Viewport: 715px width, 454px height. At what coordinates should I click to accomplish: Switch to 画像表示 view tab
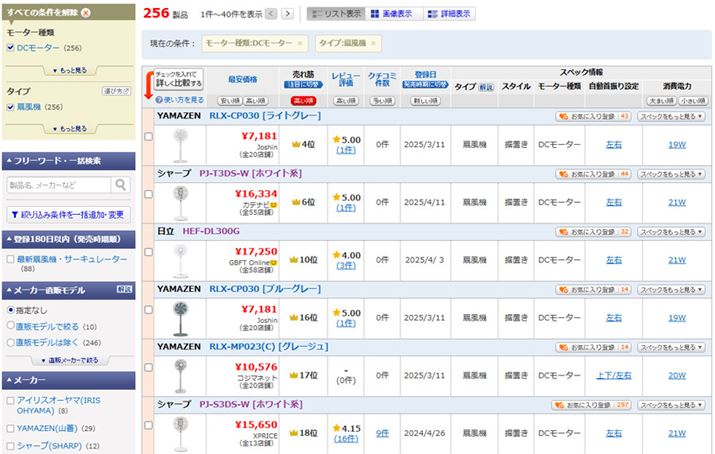(x=388, y=14)
